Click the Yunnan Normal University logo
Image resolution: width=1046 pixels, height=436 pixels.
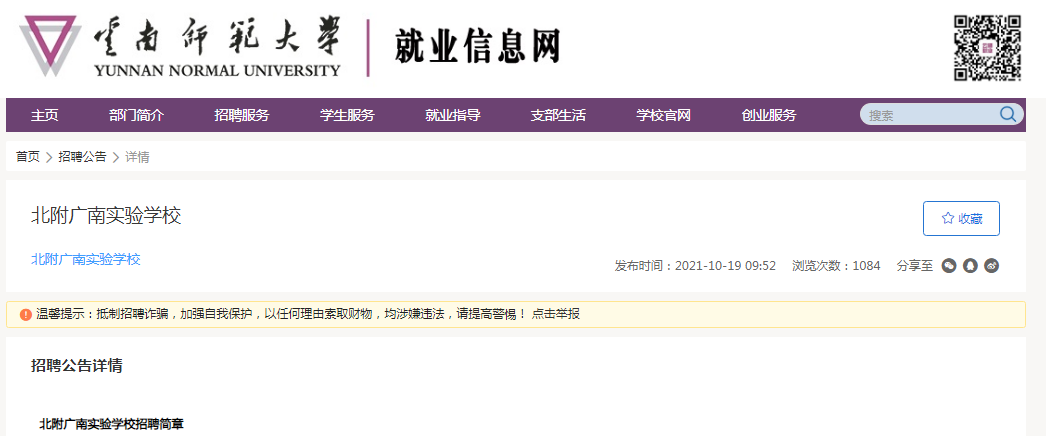pyautogui.click(x=180, y=45)
